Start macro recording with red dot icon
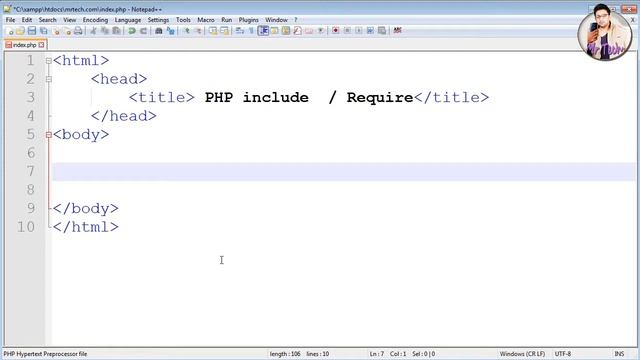Screen dimensions: 640x360 pos(336,31)
